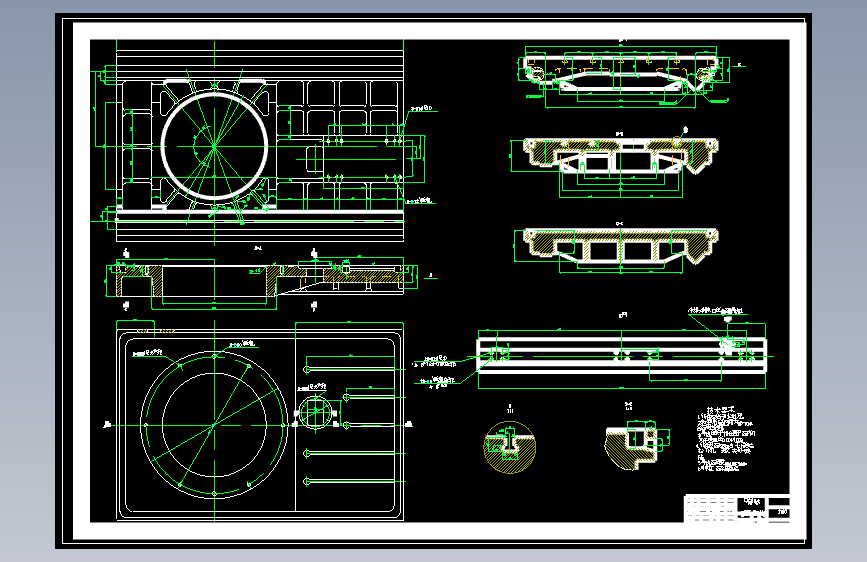Select the topmost cross-section view with orange marks

[621, 73]
